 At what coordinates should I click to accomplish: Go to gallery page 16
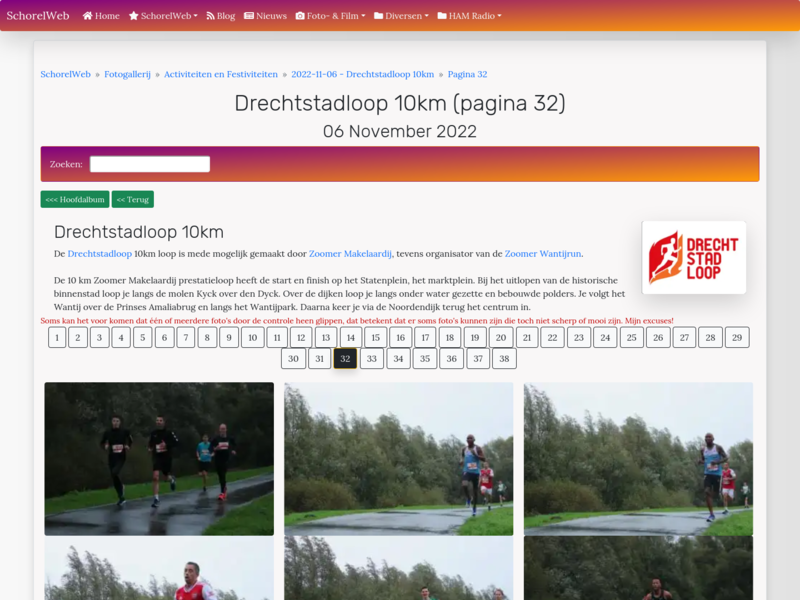click(401, 337)
